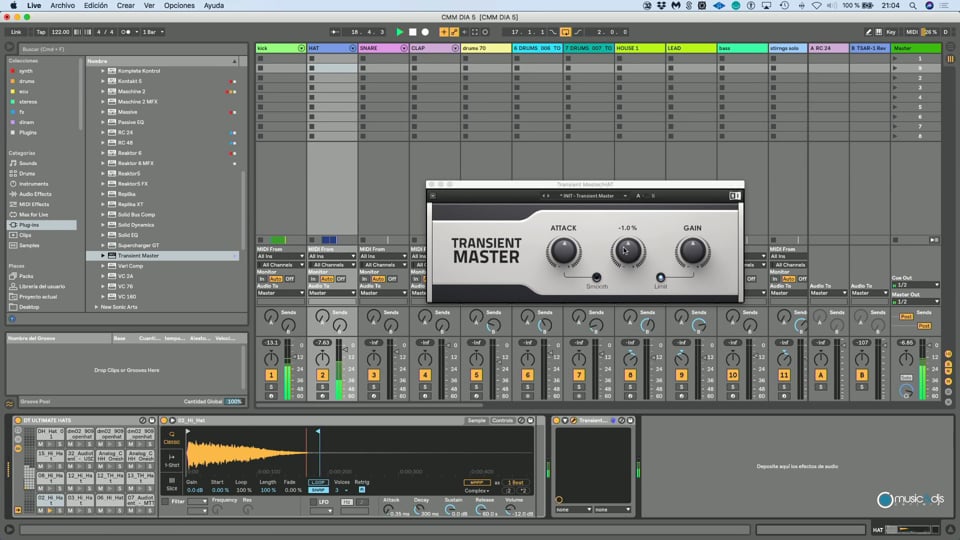This screenshot has height=540, width=960.
Task: Open the Crear menu
Action: [x=126, y=6]
